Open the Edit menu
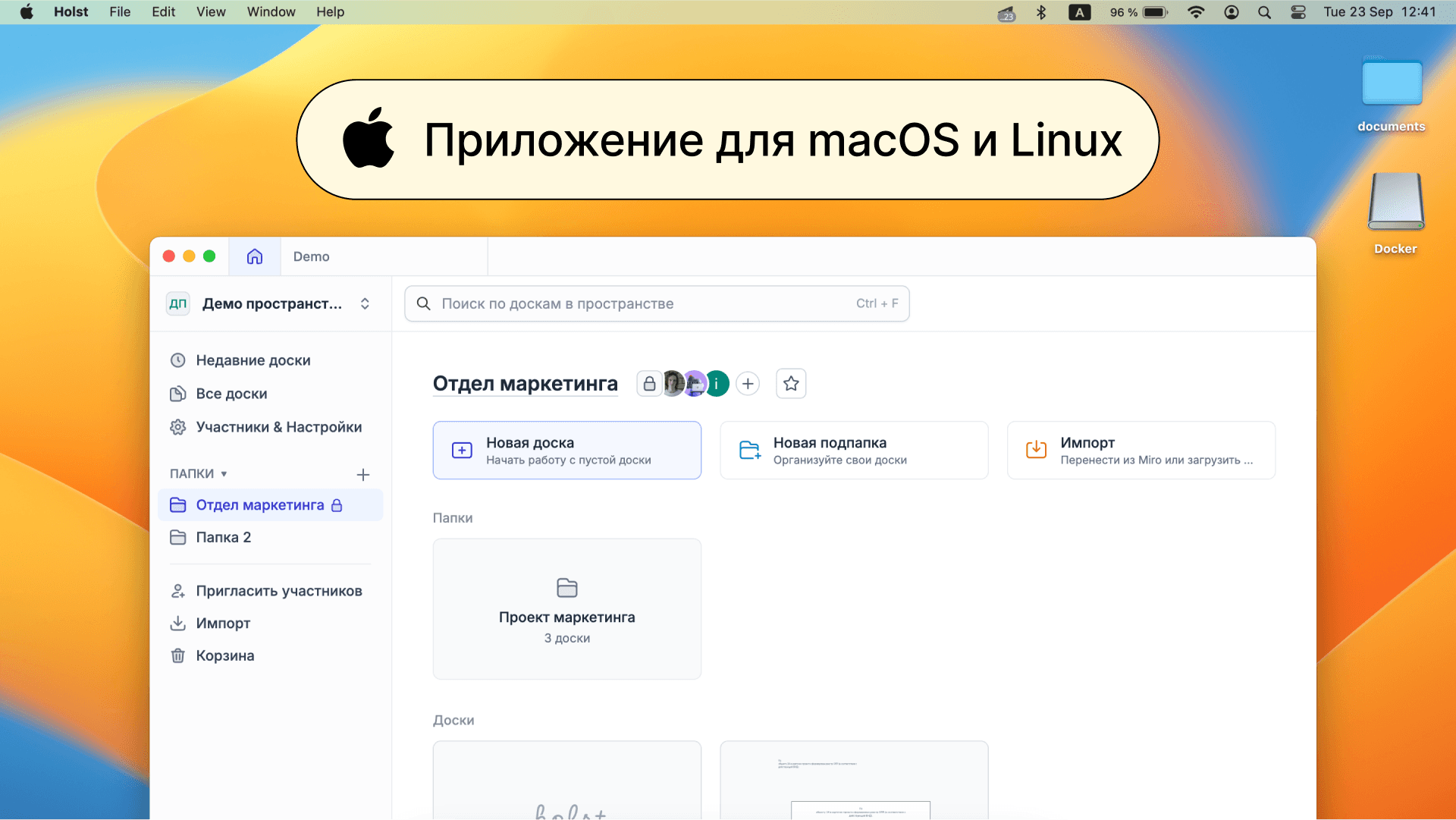Viewport: 1456px width, 820px height. (x=163, y=12)
